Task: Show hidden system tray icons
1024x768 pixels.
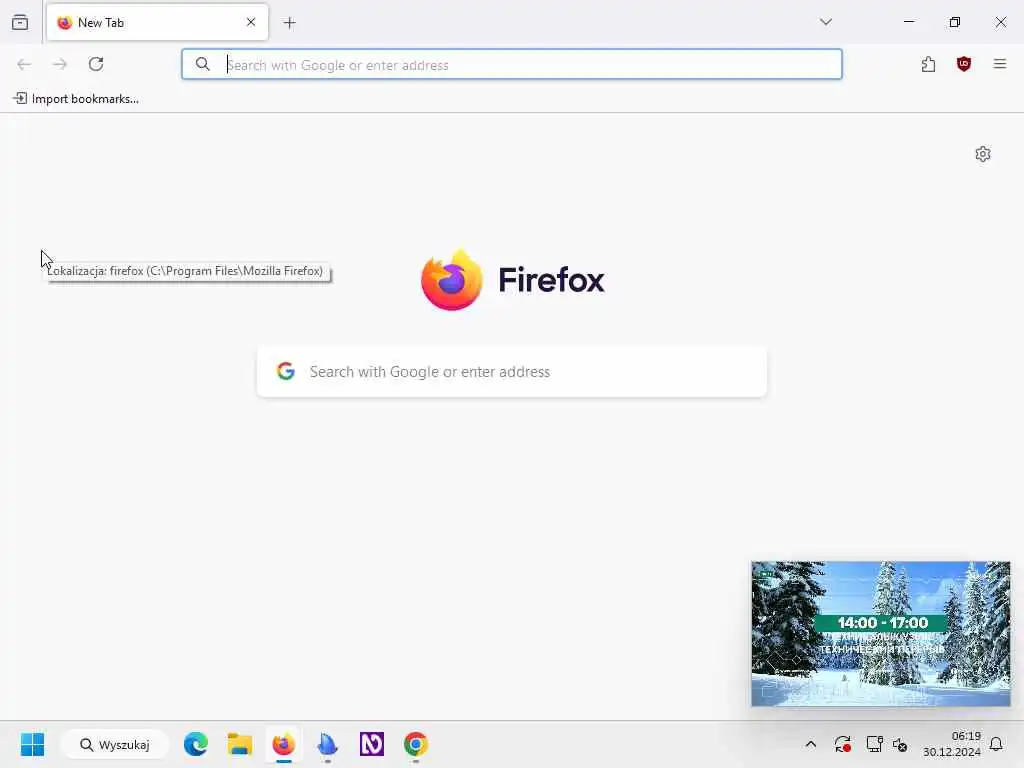Action: pos(810,744)
